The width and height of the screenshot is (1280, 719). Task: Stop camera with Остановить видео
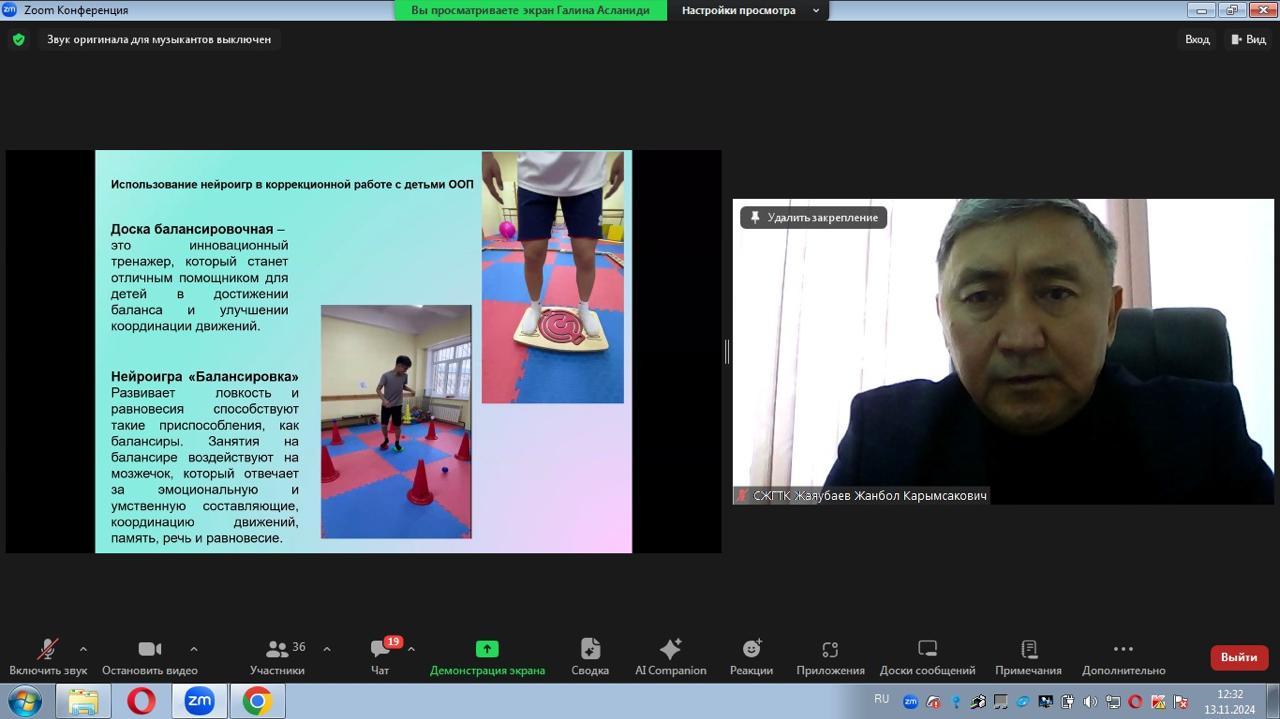(x=150, y=657)
